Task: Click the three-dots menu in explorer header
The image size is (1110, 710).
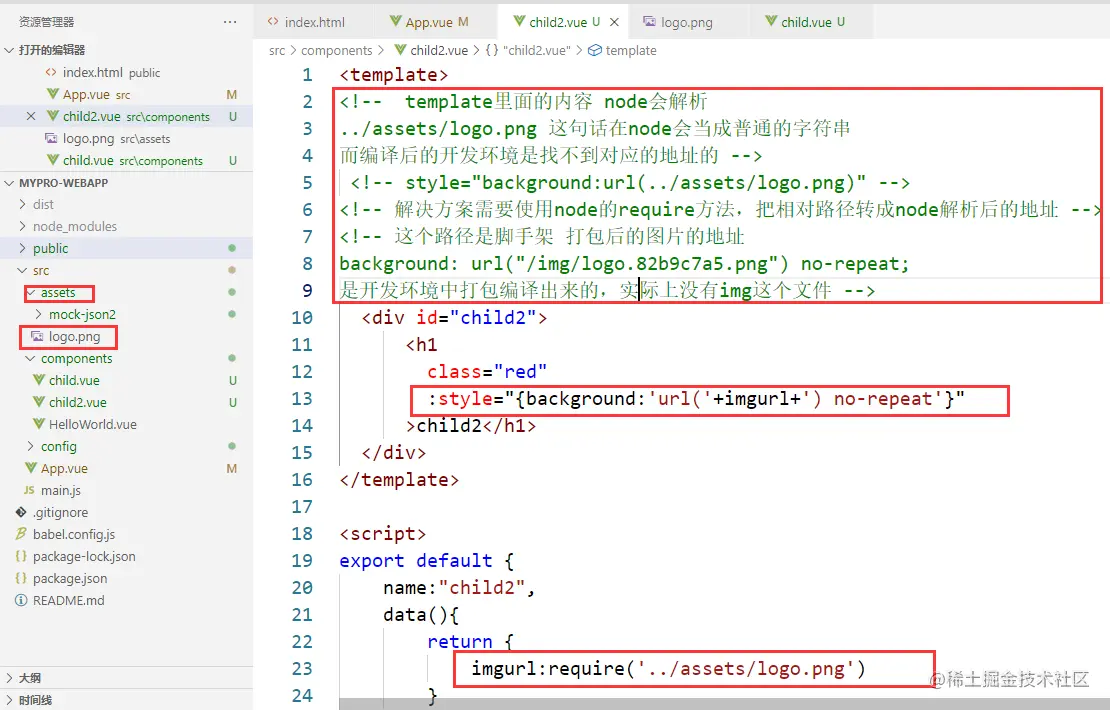Action: coord(230,22)
